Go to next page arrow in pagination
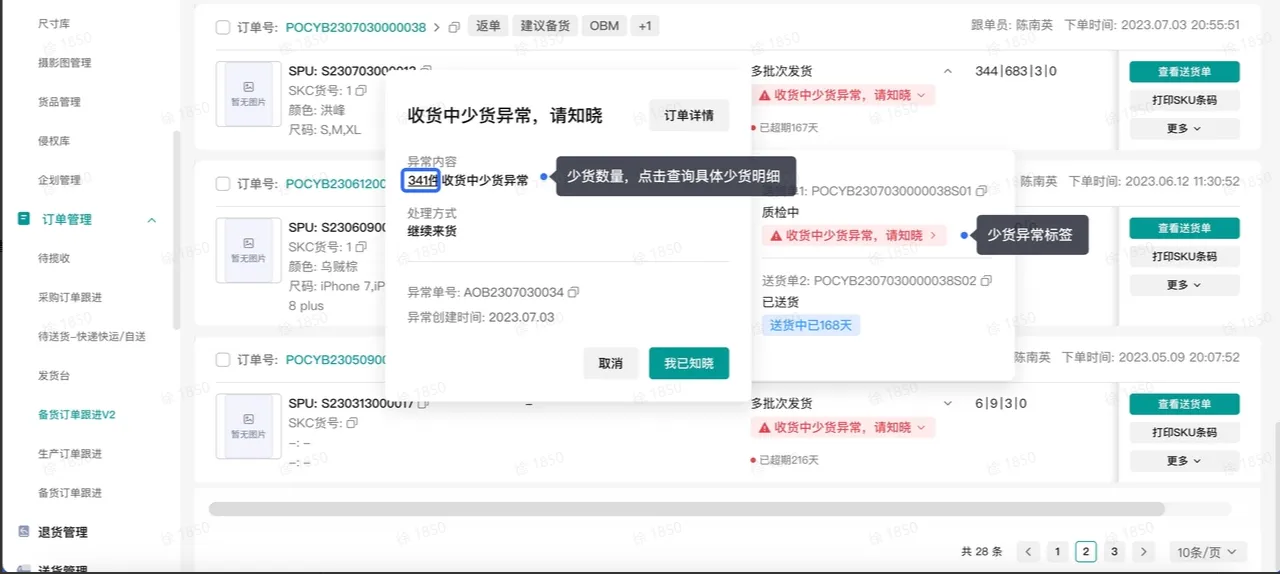 [1144, 551]
